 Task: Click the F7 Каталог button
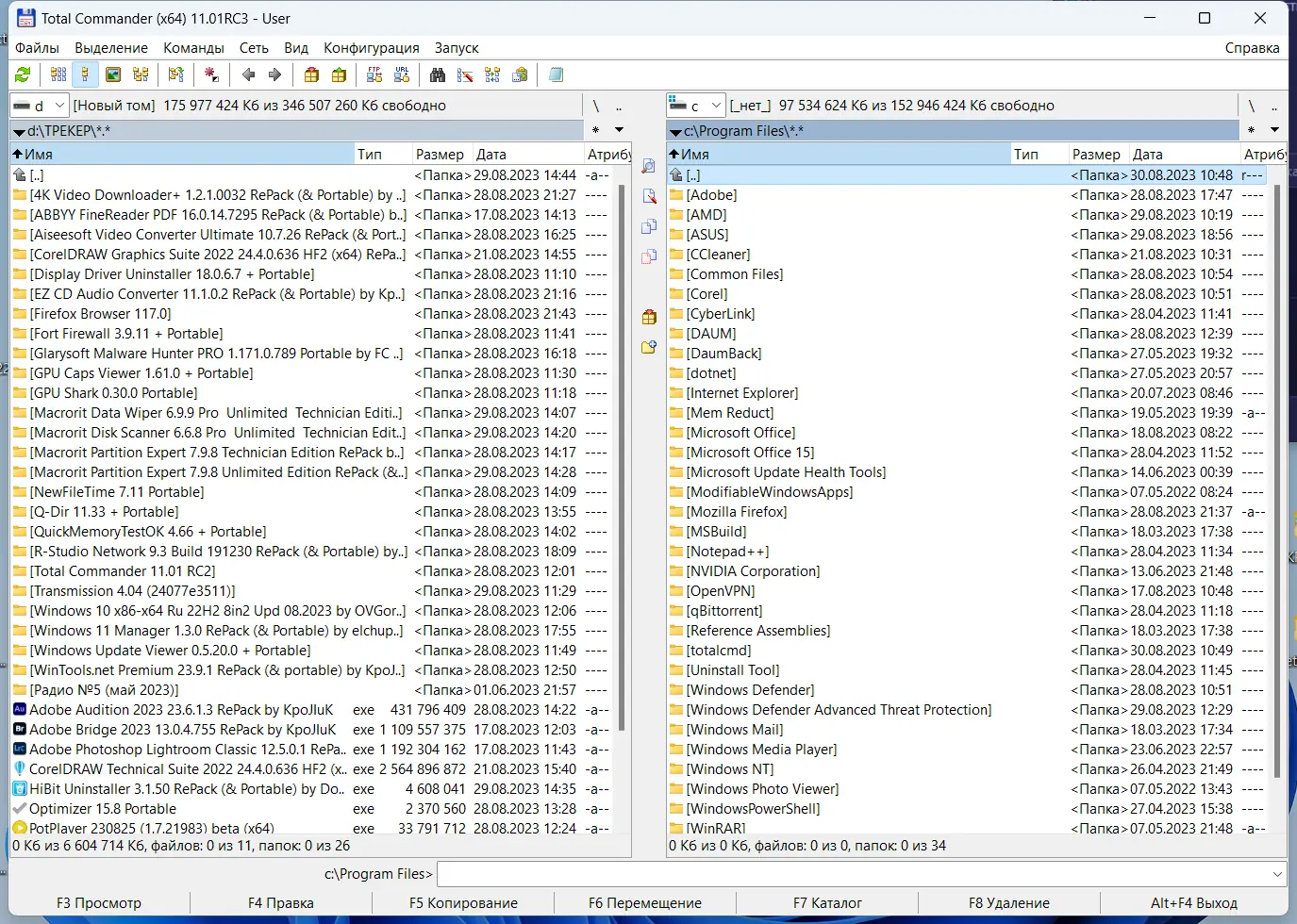pos(827,903)
